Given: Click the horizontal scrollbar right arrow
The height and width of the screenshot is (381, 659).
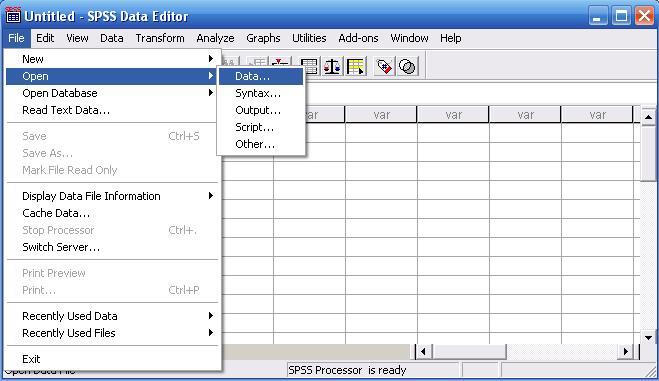Looking at the screenshot, I should point(626,352).
